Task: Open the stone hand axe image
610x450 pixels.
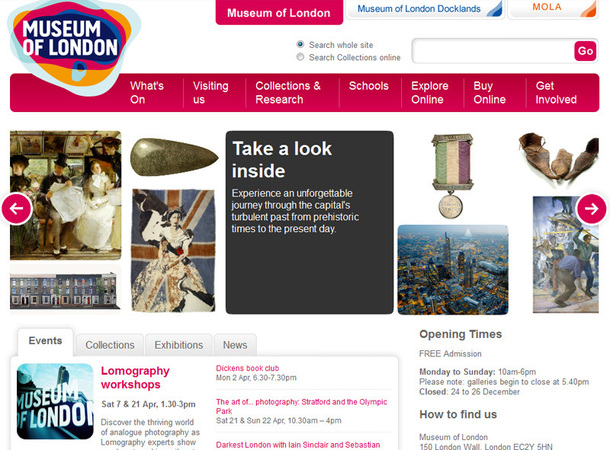Action: pos(174,157)
